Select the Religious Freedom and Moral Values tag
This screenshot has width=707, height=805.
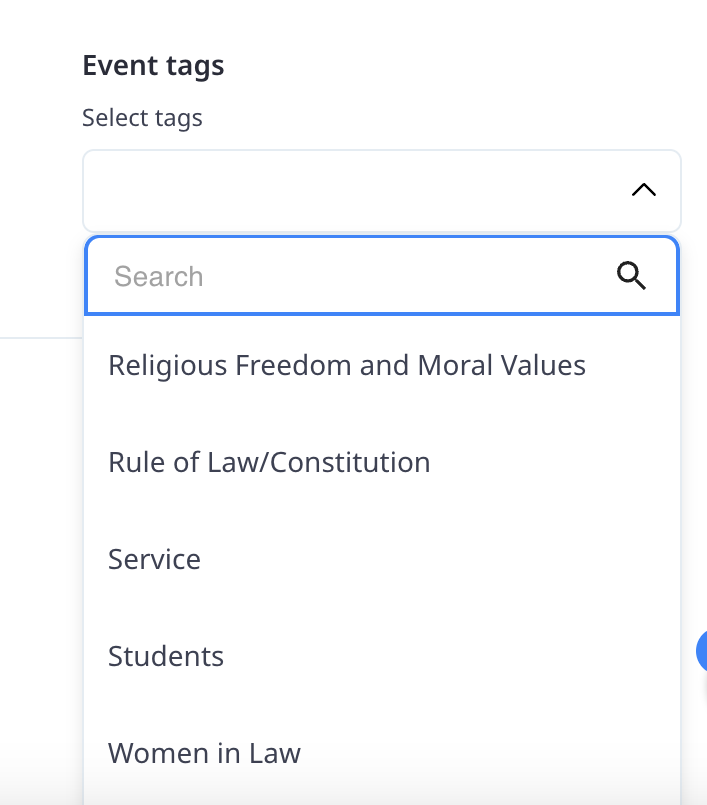pyautogui.click(x=346, y=365)
